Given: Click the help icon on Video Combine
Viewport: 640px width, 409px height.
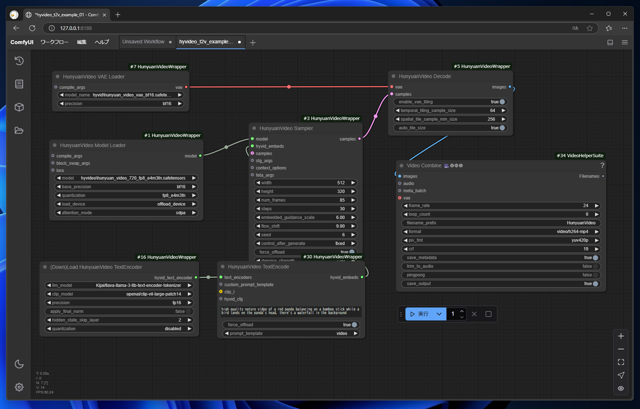Looking at the screenshot, I should [x=601, y=166].
